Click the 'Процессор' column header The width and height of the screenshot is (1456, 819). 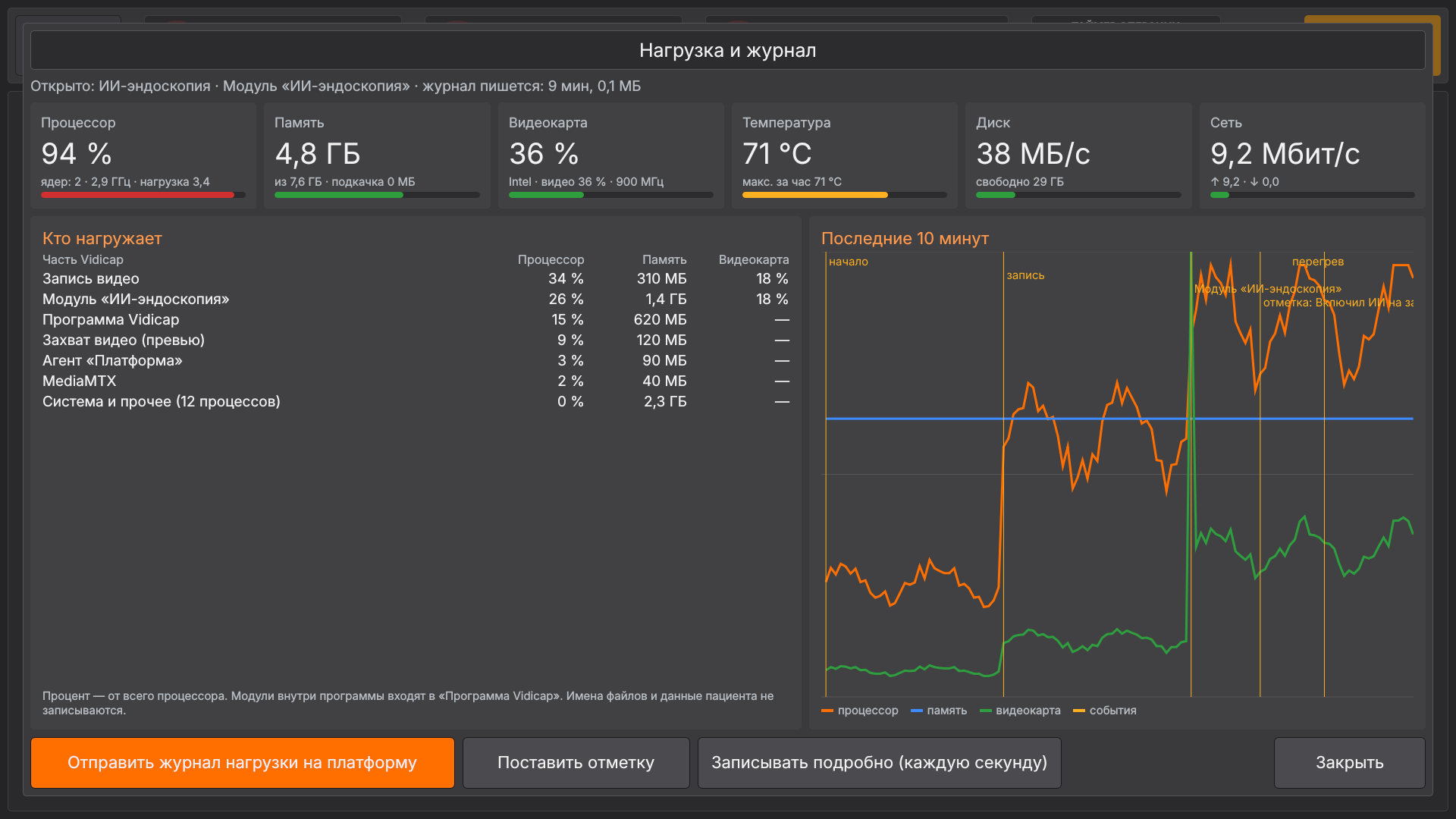[x=551, y=259]
